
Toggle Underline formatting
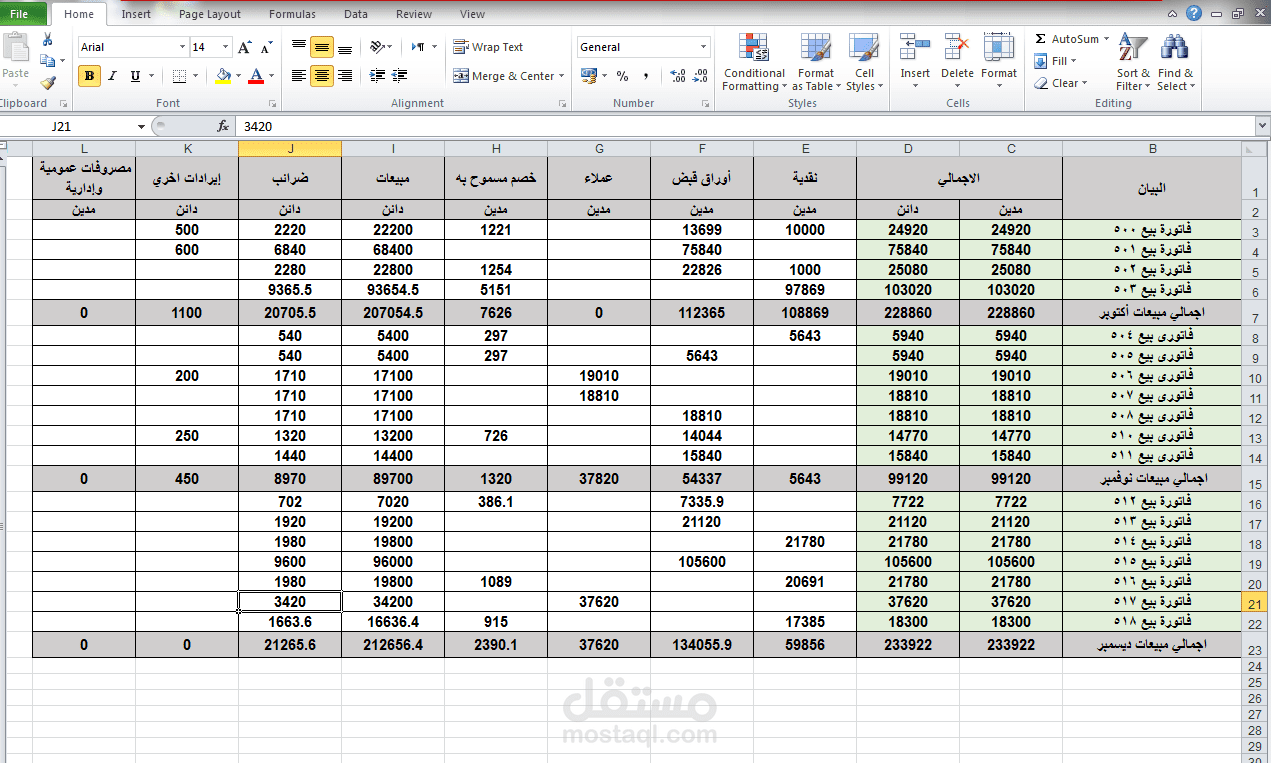(x=135, y=76)
